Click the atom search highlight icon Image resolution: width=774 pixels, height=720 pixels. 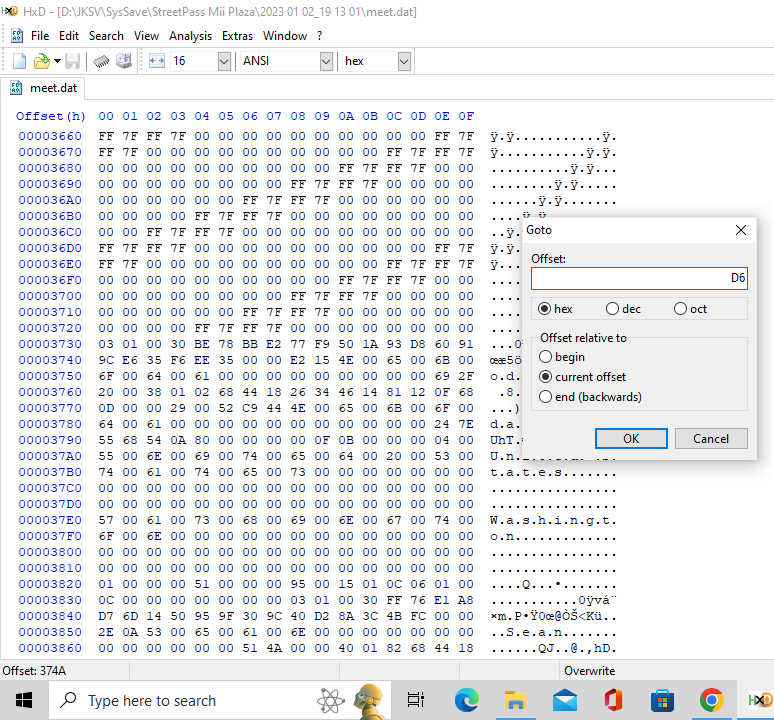(330, 700)
